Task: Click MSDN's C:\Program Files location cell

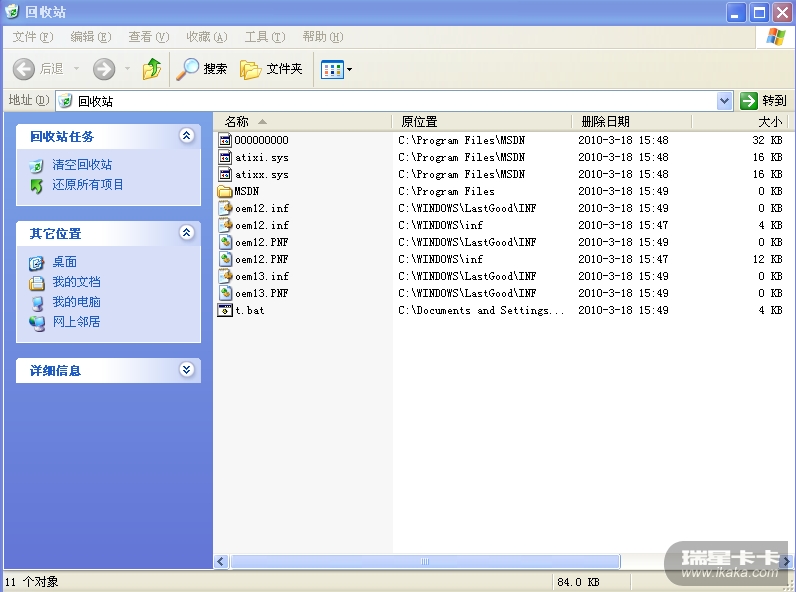Action: (x=446, y=191)
